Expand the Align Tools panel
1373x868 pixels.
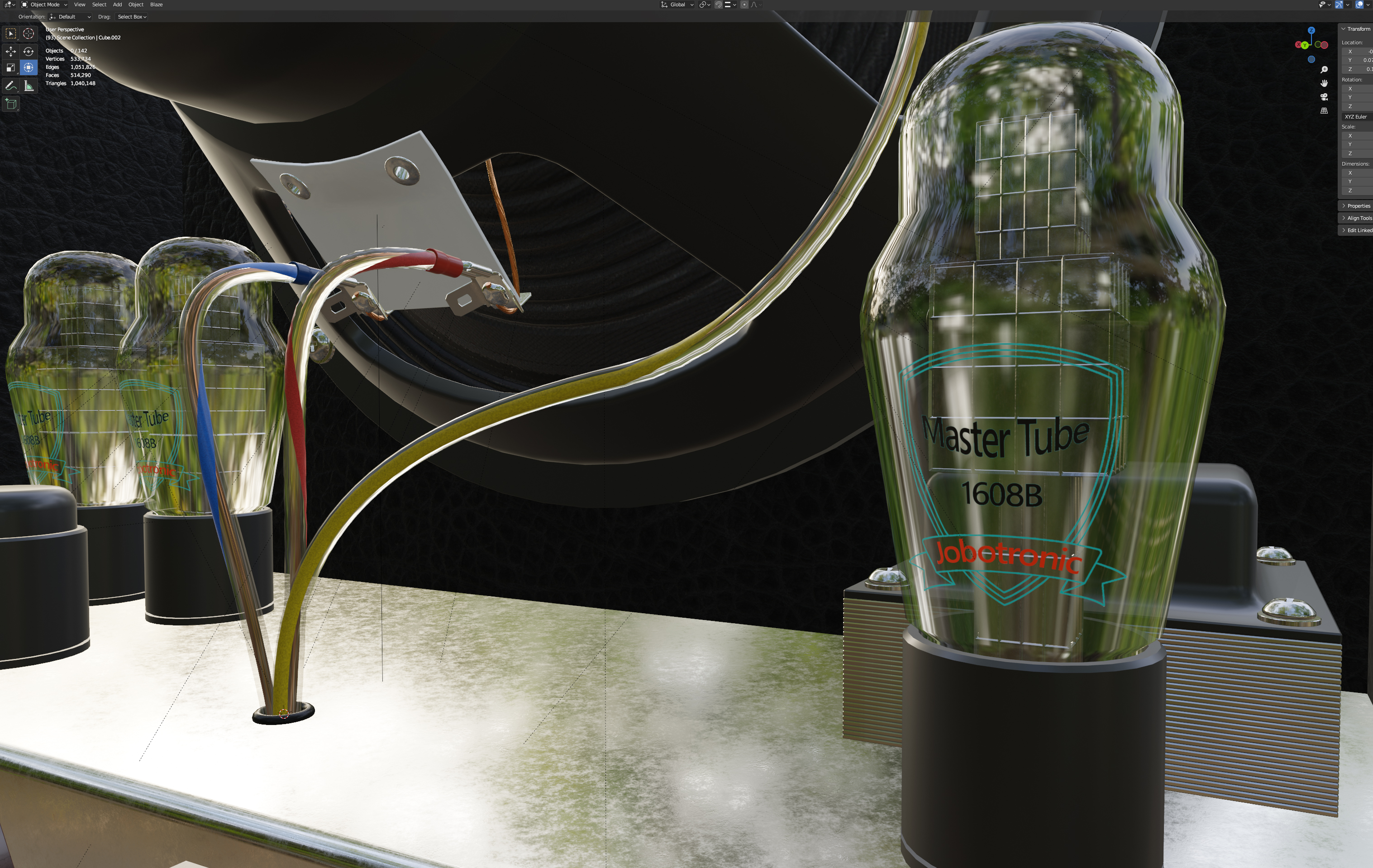1357,218
